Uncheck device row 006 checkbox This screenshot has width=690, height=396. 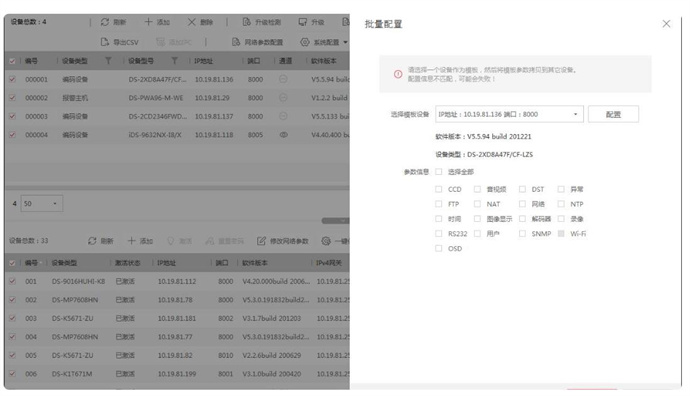tap(12, 374)
